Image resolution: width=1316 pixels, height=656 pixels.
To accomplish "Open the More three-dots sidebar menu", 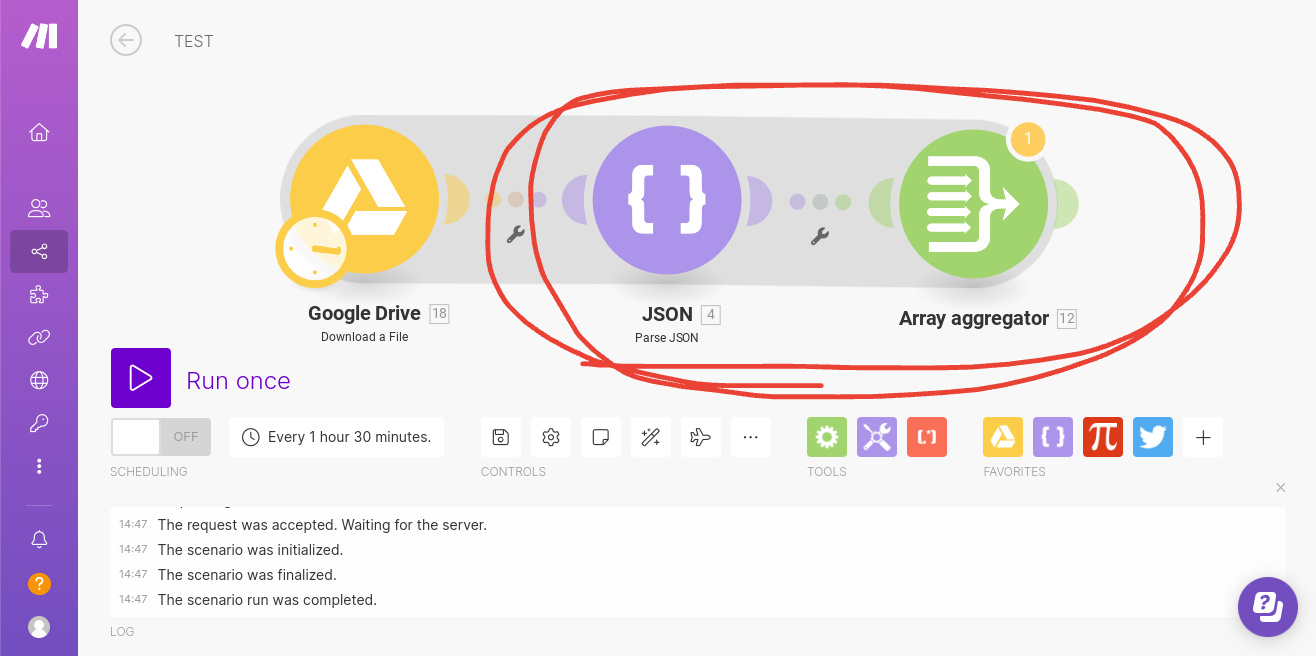I will click(39, 466).
